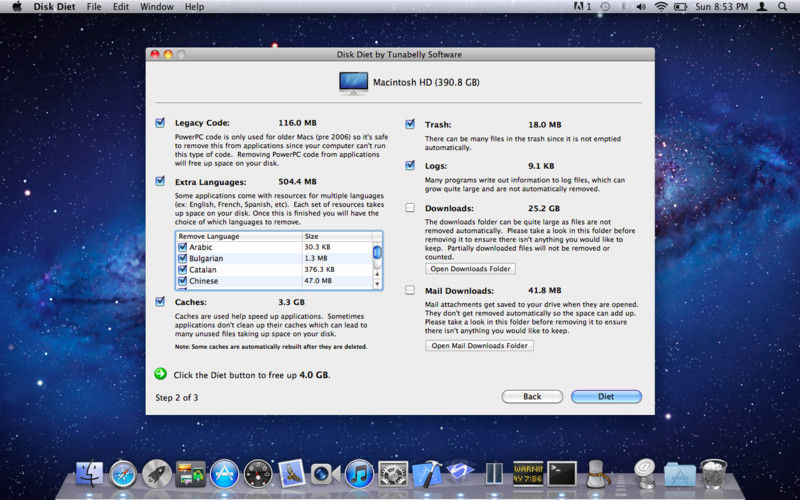Viewport: 800px width, 500px height.
Task: Uncheck the Catalan language checkbox
Action: pyautogui.click(x=183, y=269)
